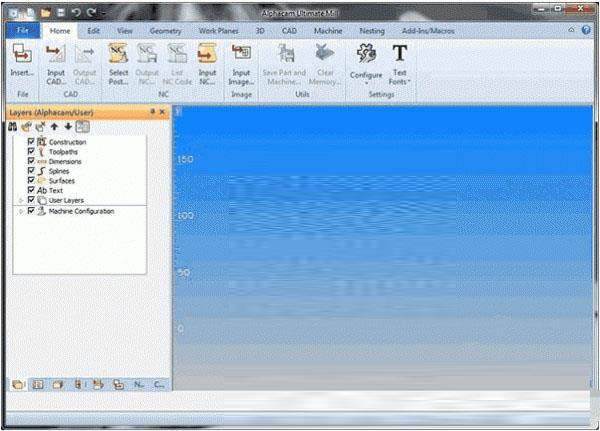Open the Input NC command
The width and height of the screenshot is (600, 431).
(207, 64)
